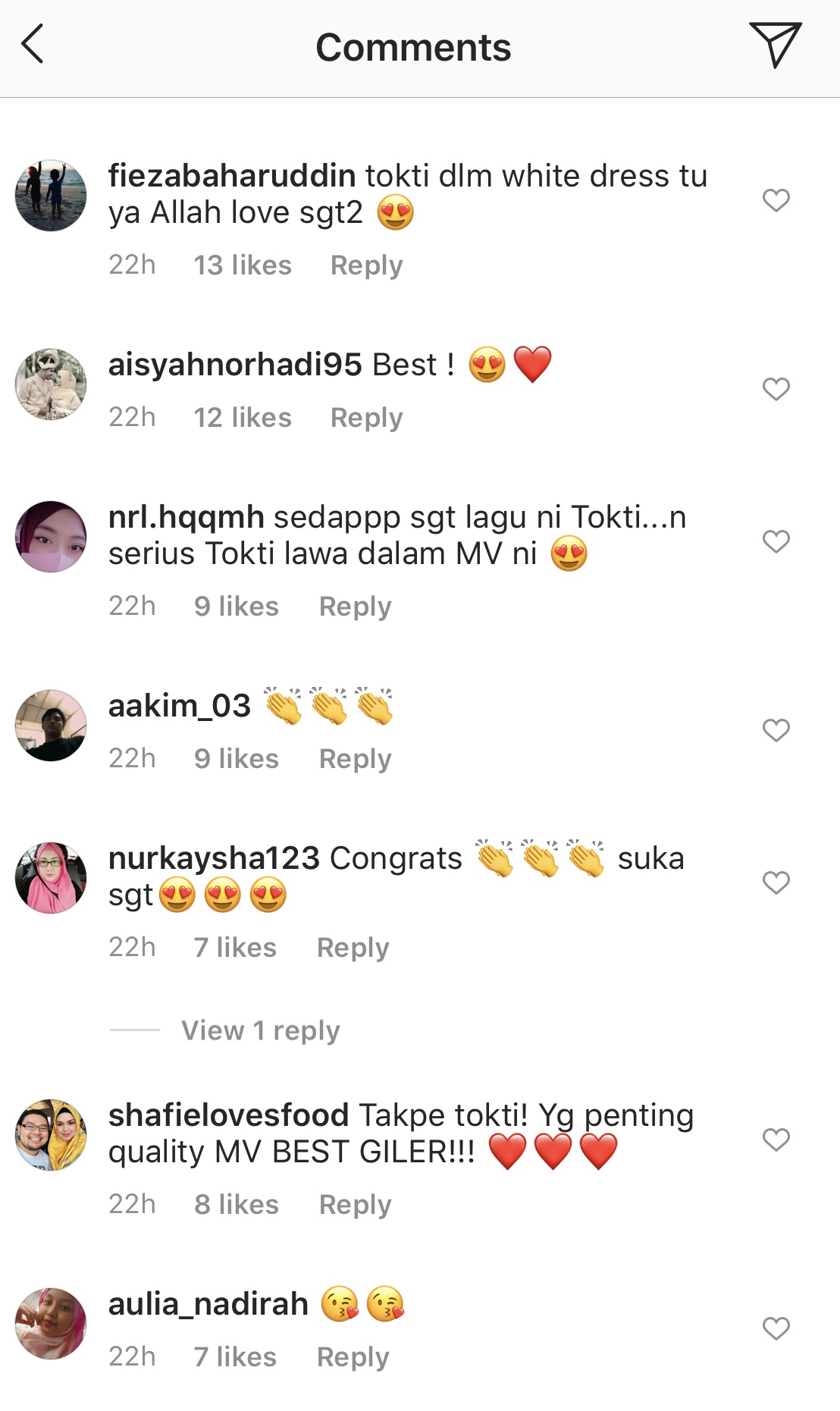Go back using the top-left arrow
The image size is (840, 1411).
(x=33, y=44)
